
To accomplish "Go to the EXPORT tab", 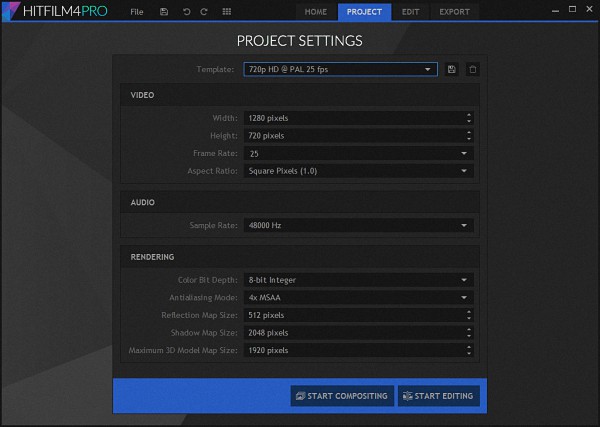I will [x=455, y=12].
